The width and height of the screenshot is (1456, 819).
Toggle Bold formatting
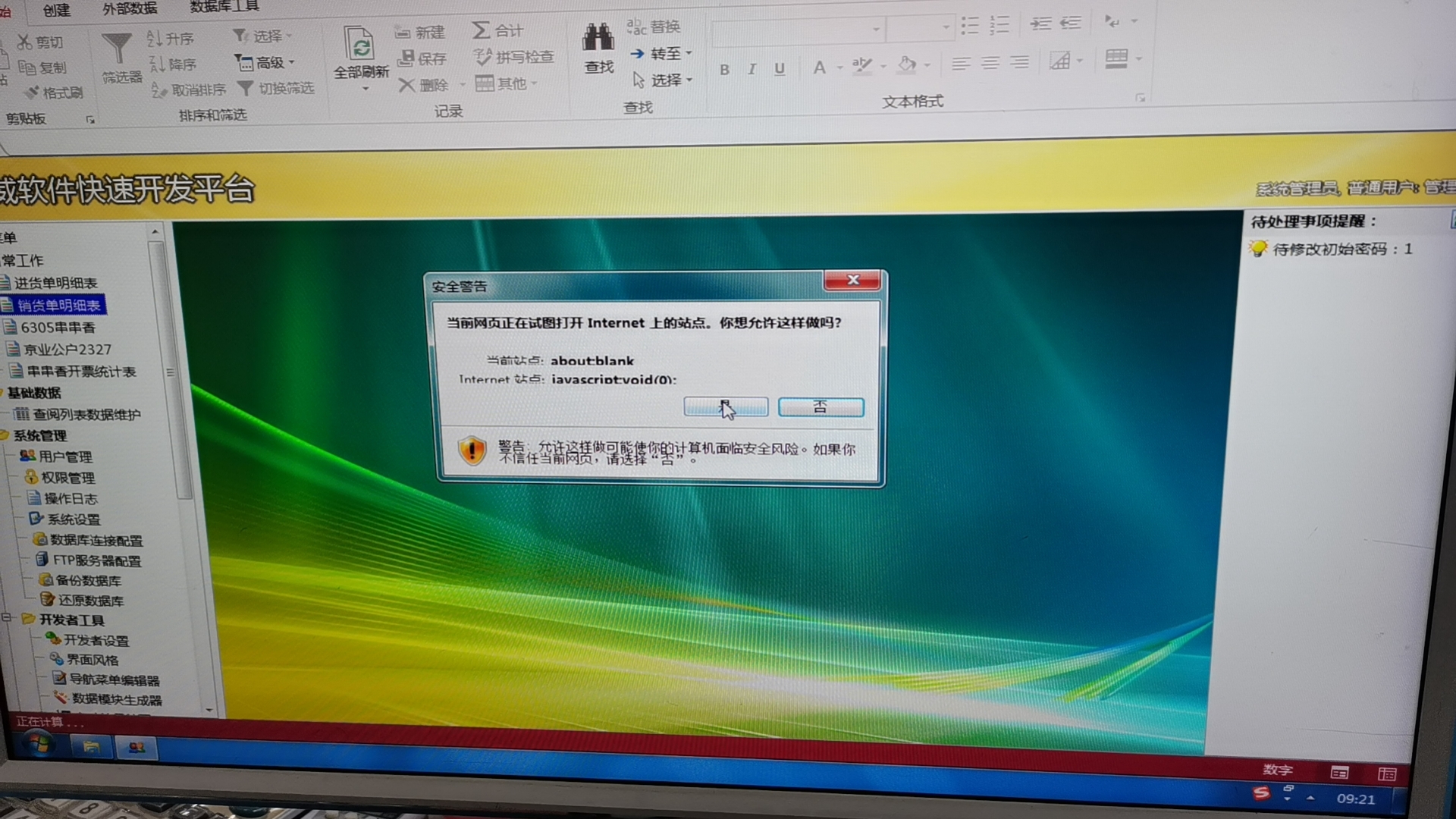click(x=725, y=70)
